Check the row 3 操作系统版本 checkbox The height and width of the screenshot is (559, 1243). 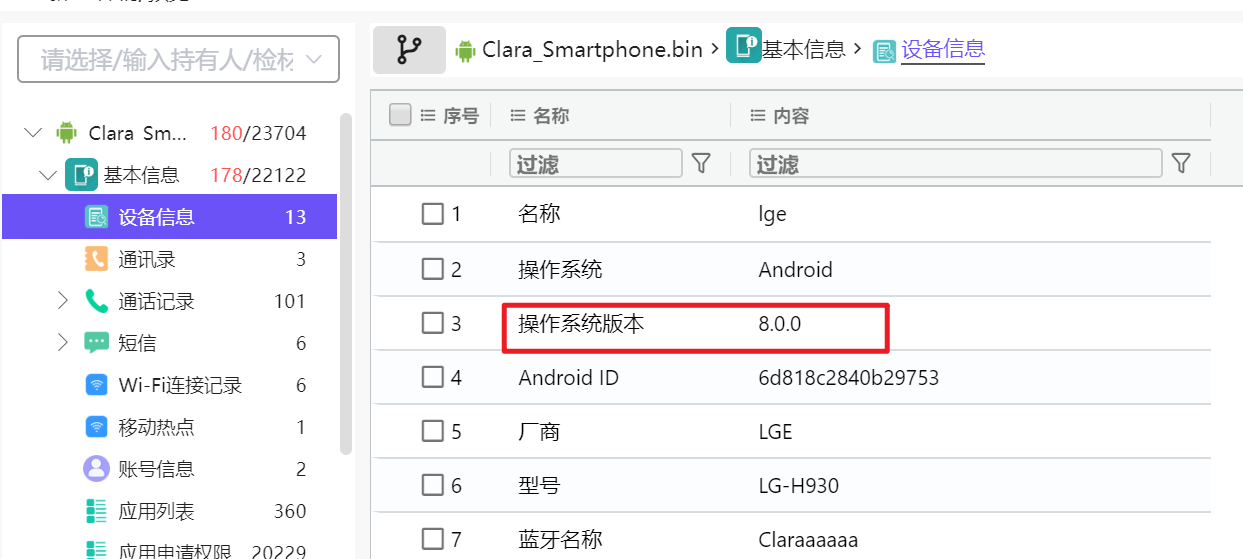(x=432, y=323)
